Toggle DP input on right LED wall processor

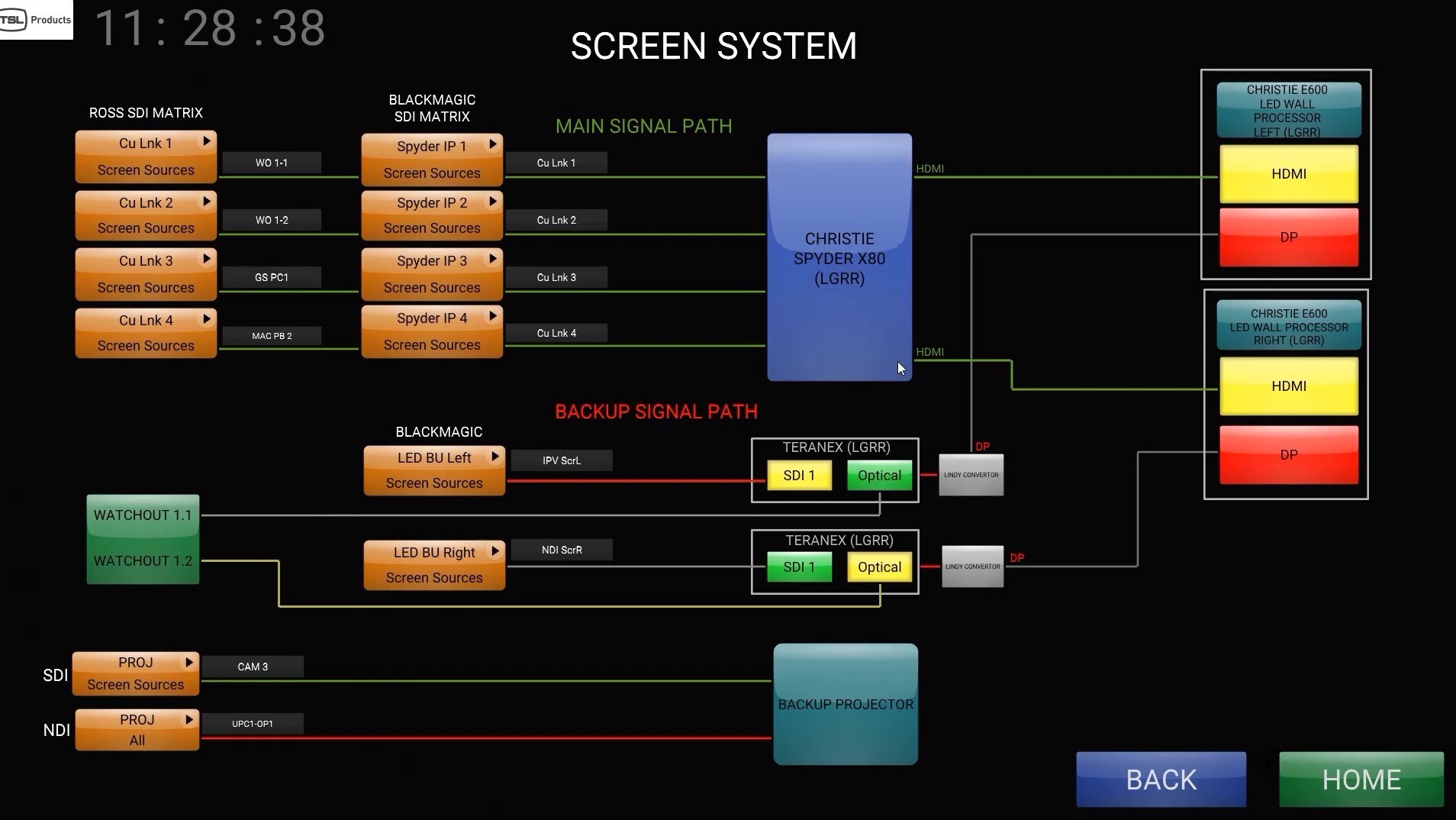point(1288,455)
